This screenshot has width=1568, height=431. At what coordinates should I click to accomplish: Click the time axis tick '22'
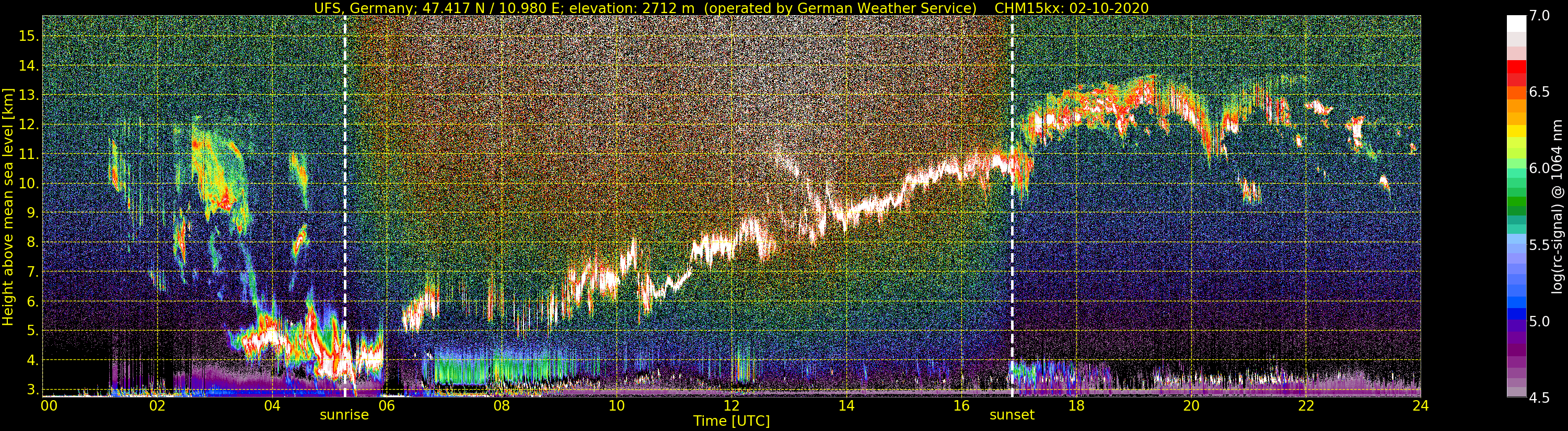tap(1306, 405)
